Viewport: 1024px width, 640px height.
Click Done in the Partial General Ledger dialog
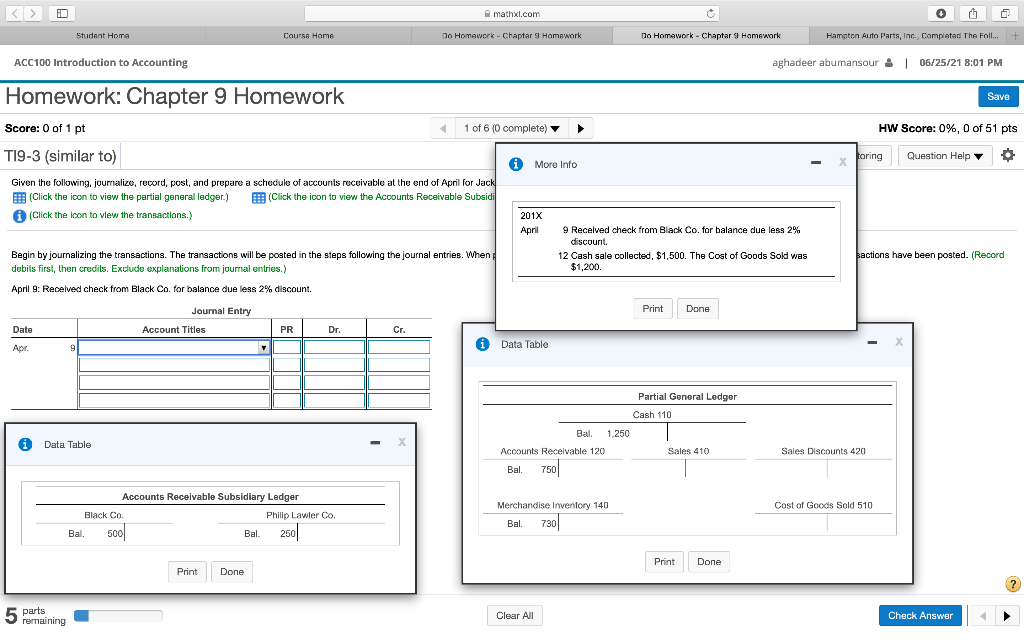click(709, 562)
